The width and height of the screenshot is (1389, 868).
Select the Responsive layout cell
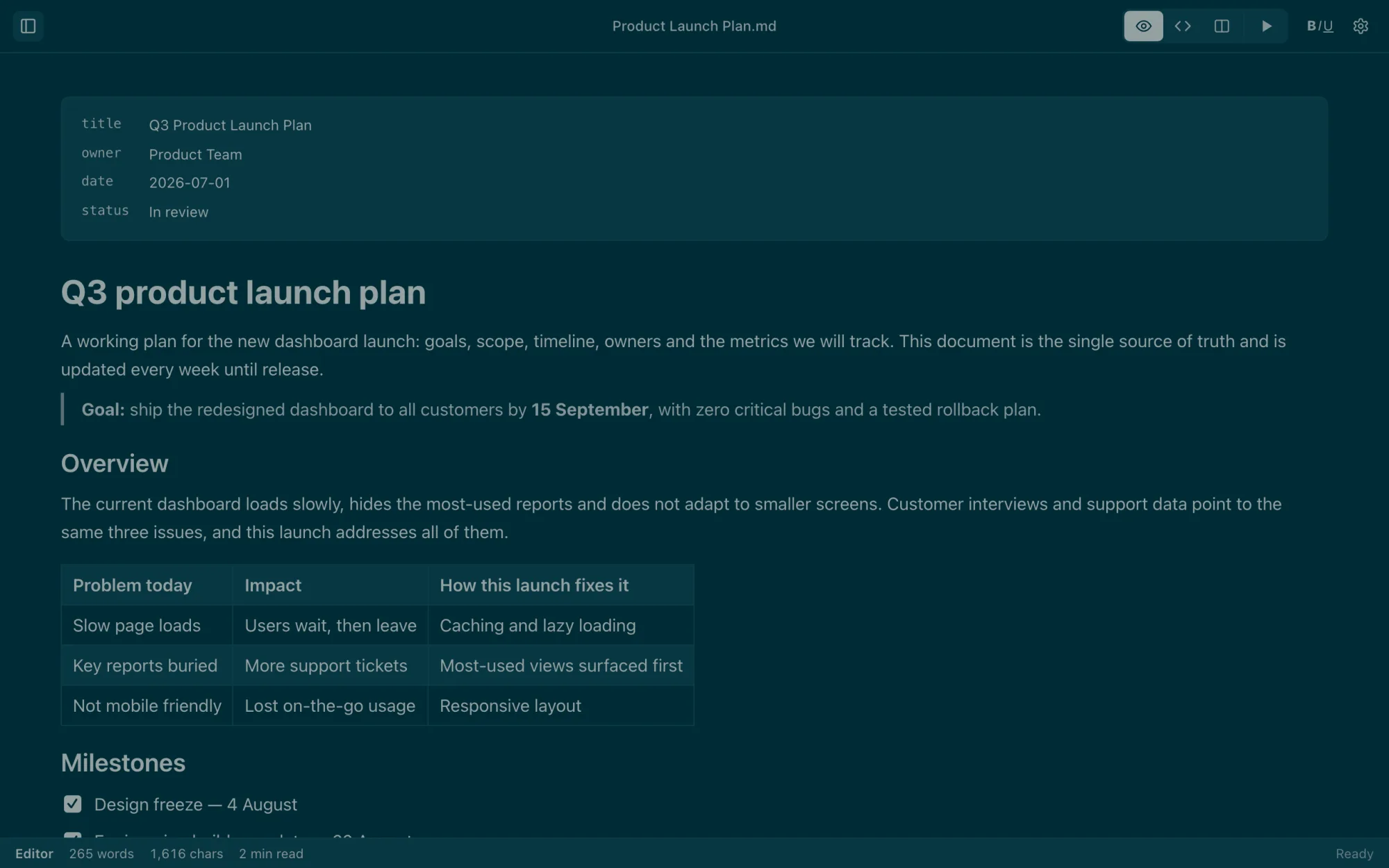coord(560,706)
